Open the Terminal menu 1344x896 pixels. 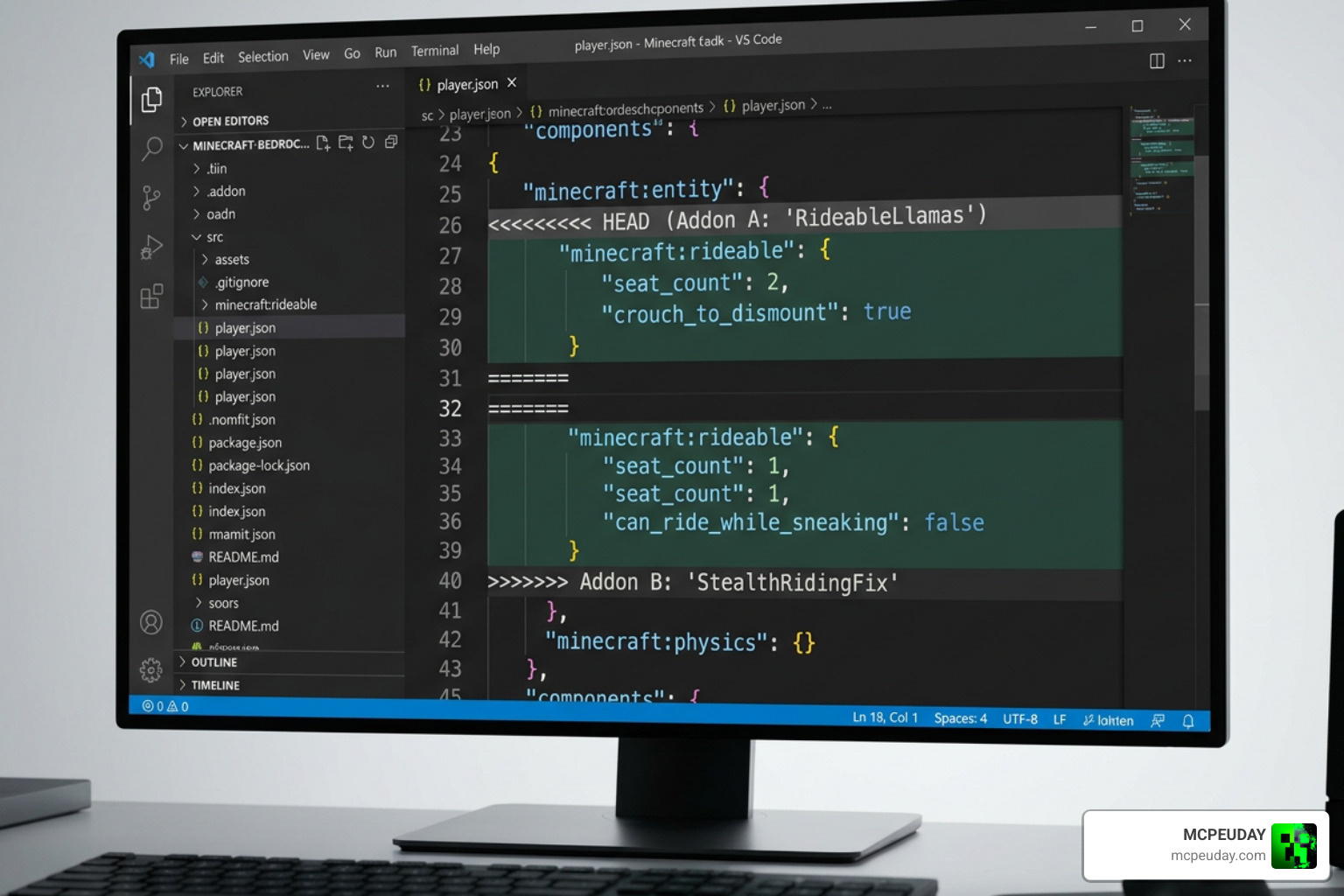click(434, 51)
